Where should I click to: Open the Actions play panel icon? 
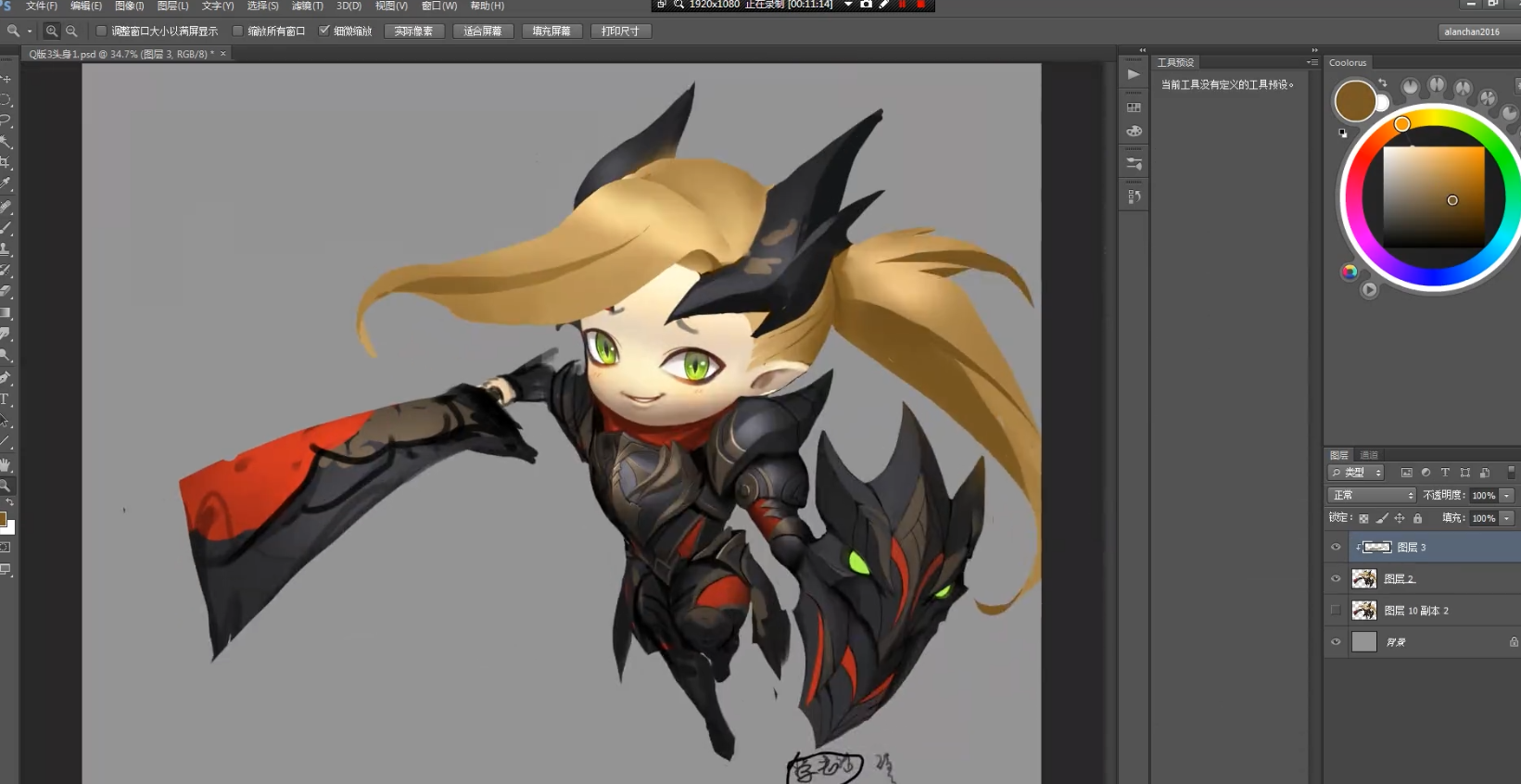pos(1134,74)
